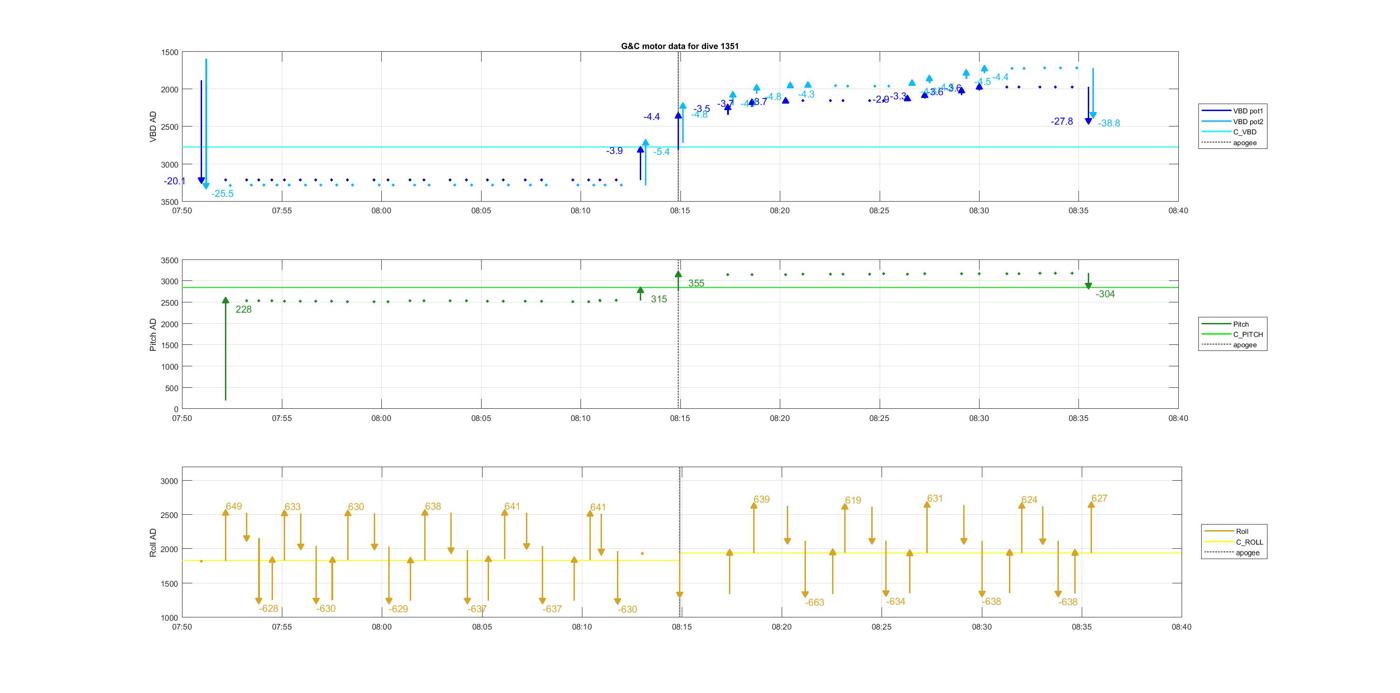The image size is (1400, 693).
Task: Click the -27.8 label near 08:35
Action: pos(1061,121)
